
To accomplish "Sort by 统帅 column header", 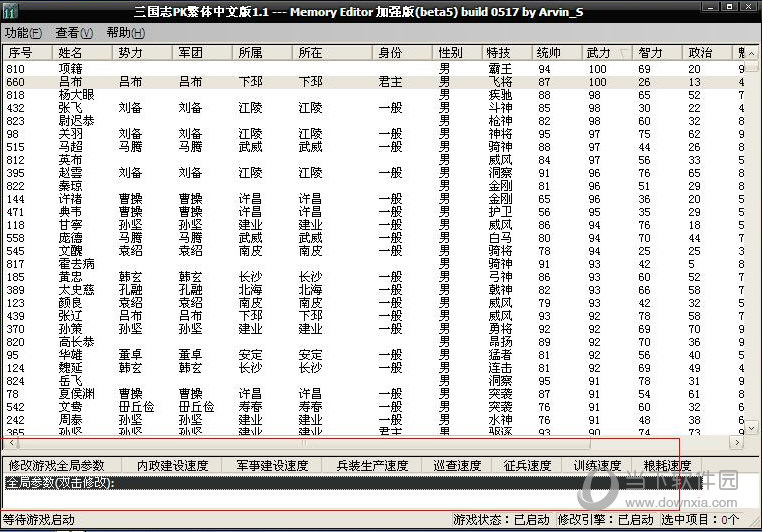I will [557, 52].
